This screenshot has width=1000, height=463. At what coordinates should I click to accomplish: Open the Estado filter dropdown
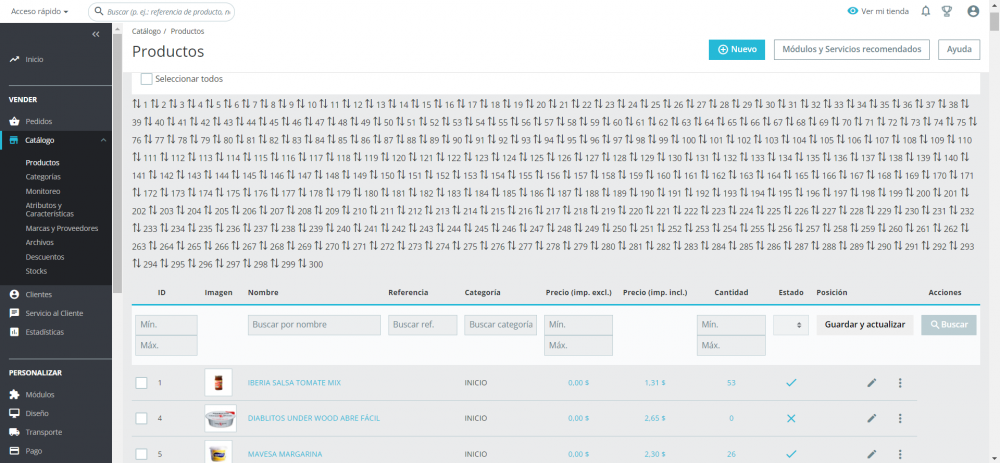pos(791,325)
